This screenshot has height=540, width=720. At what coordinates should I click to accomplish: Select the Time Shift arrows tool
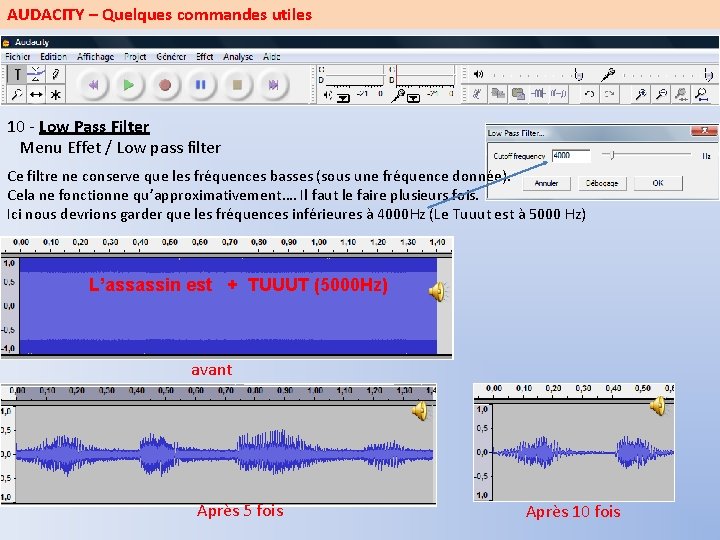click(x=36, y=95)
